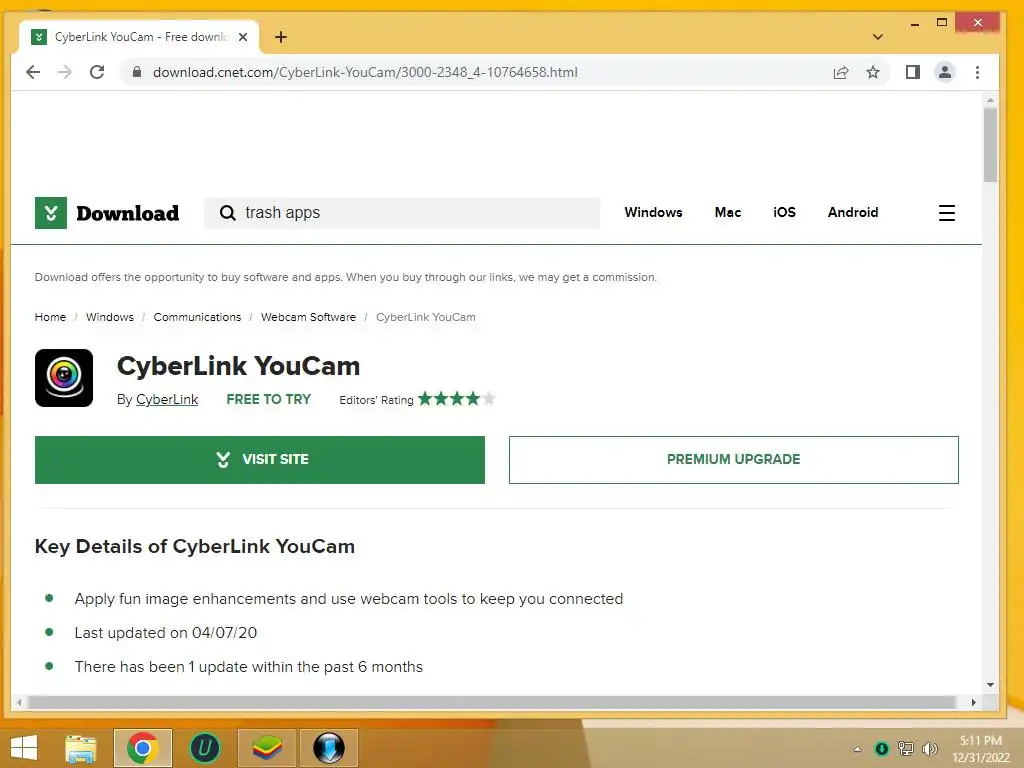Go to Webcam Software breadcrumb
This screenshot has width=1024, height=768.
click(x=308, y=317)
